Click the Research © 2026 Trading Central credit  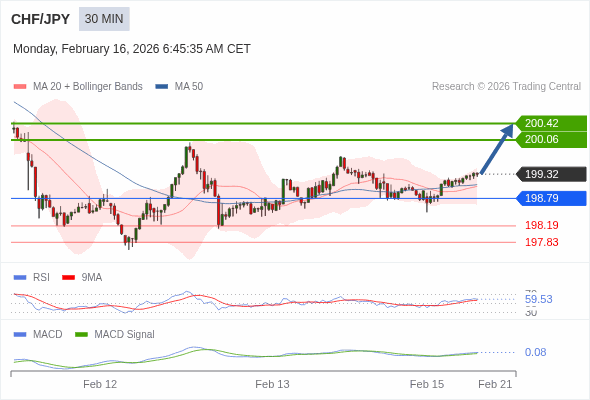point(506,87)
